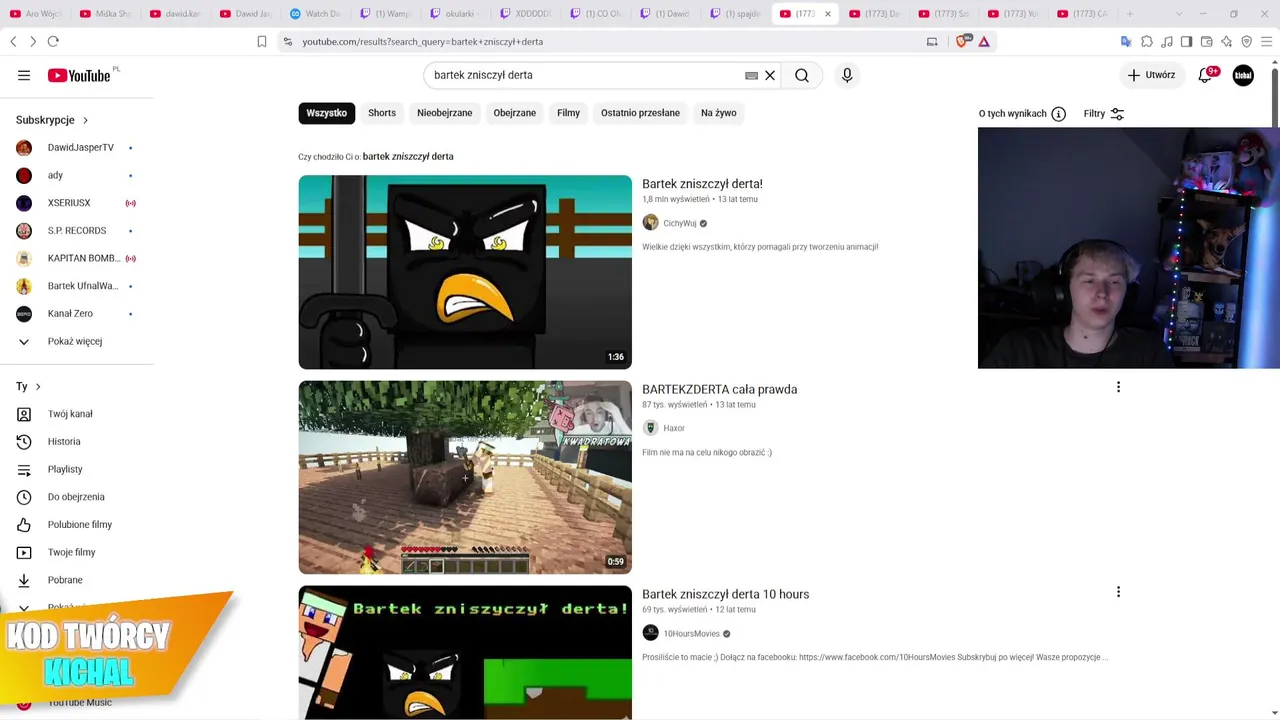Select the Nieobejrzane filter chip
Viewport: 1280px width, 720px height.
tap(445, 113)
